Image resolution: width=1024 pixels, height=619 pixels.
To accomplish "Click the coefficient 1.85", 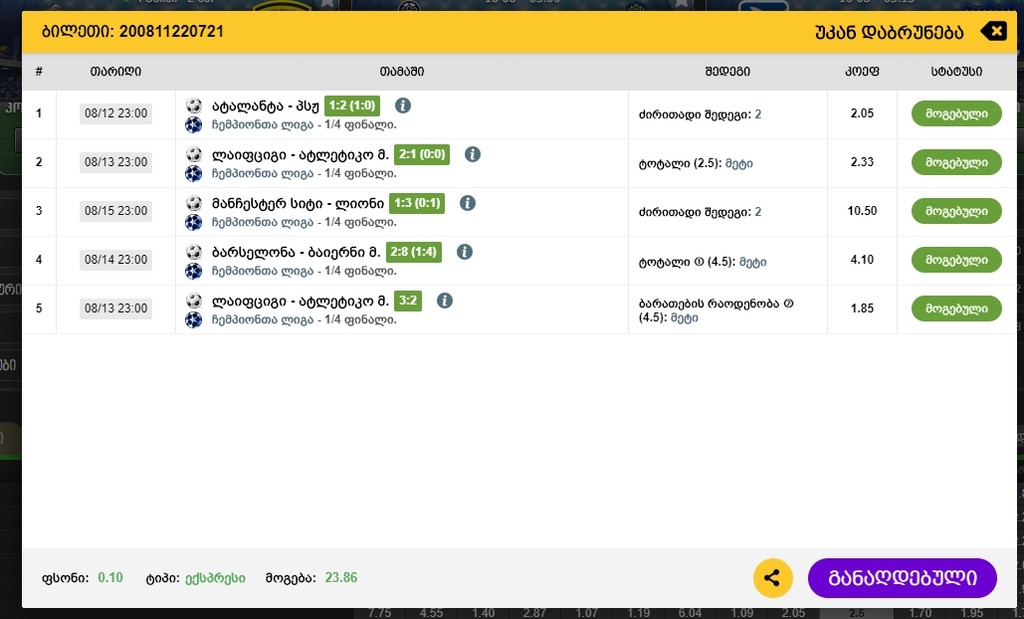I will 862,308.
